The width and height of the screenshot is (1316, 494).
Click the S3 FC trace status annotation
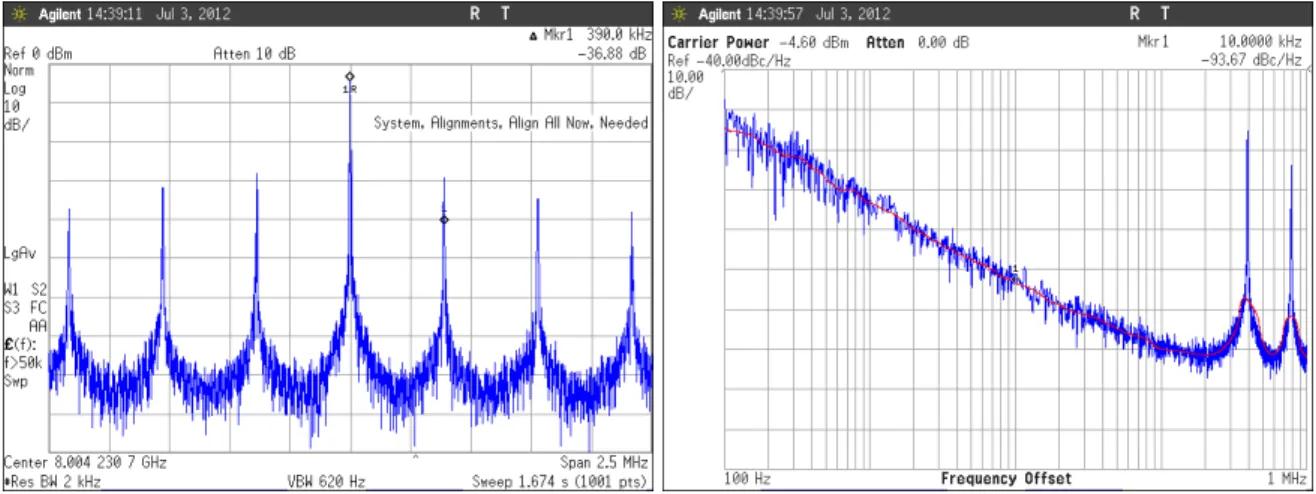[x=25, y=308]
